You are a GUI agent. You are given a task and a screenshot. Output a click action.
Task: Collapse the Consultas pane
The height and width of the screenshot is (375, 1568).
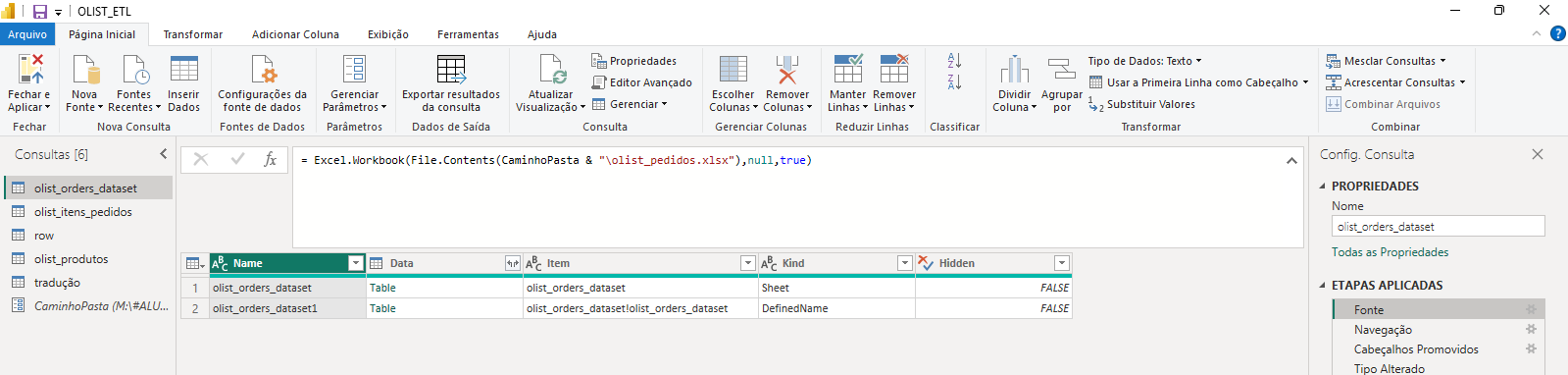tap(163, 154)
